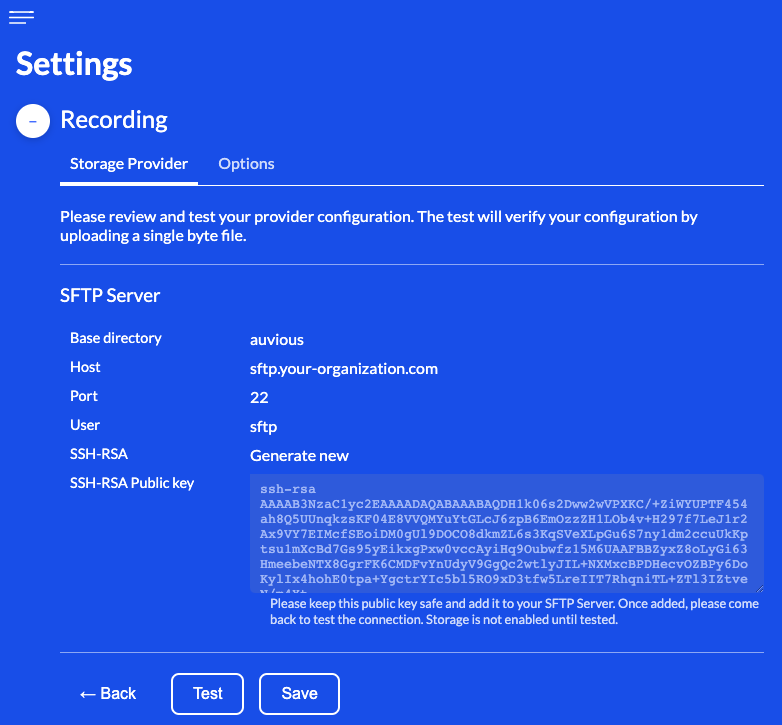Collapse the Recording section
Viewport: 782px width, 725px height.
(32, 121)
